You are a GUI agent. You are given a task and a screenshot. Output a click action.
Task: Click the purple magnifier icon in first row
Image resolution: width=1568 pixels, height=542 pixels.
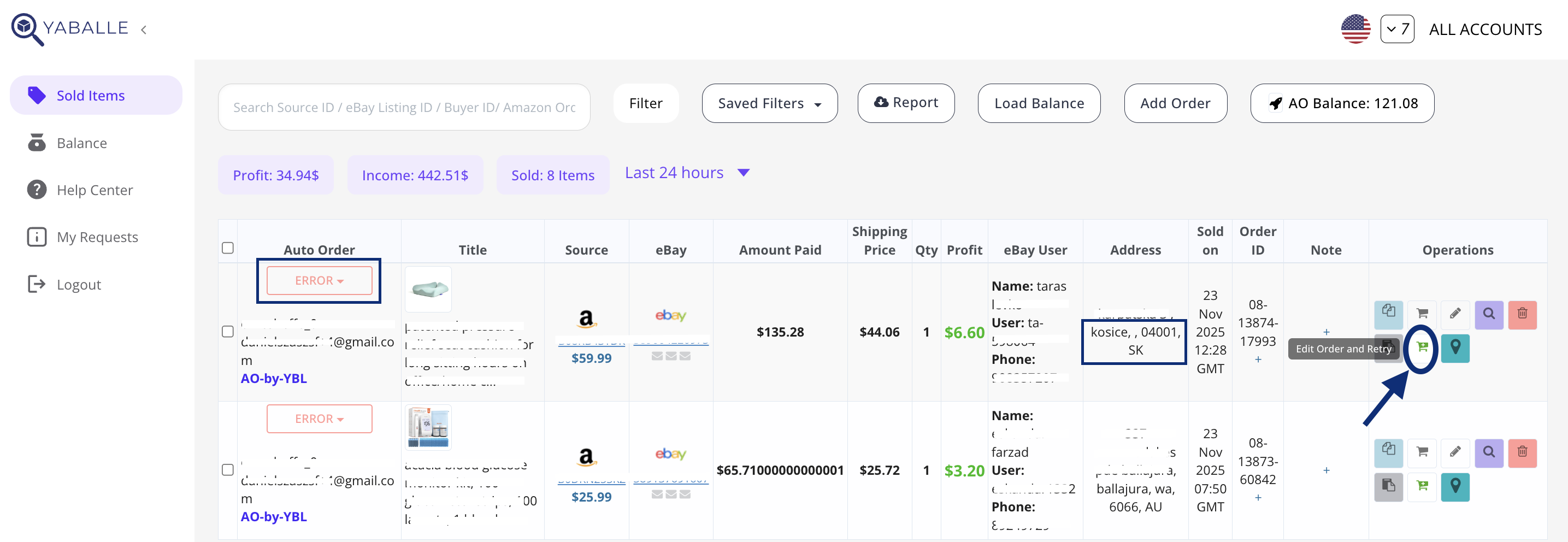pyautogui.click(x=1488, y=314)
